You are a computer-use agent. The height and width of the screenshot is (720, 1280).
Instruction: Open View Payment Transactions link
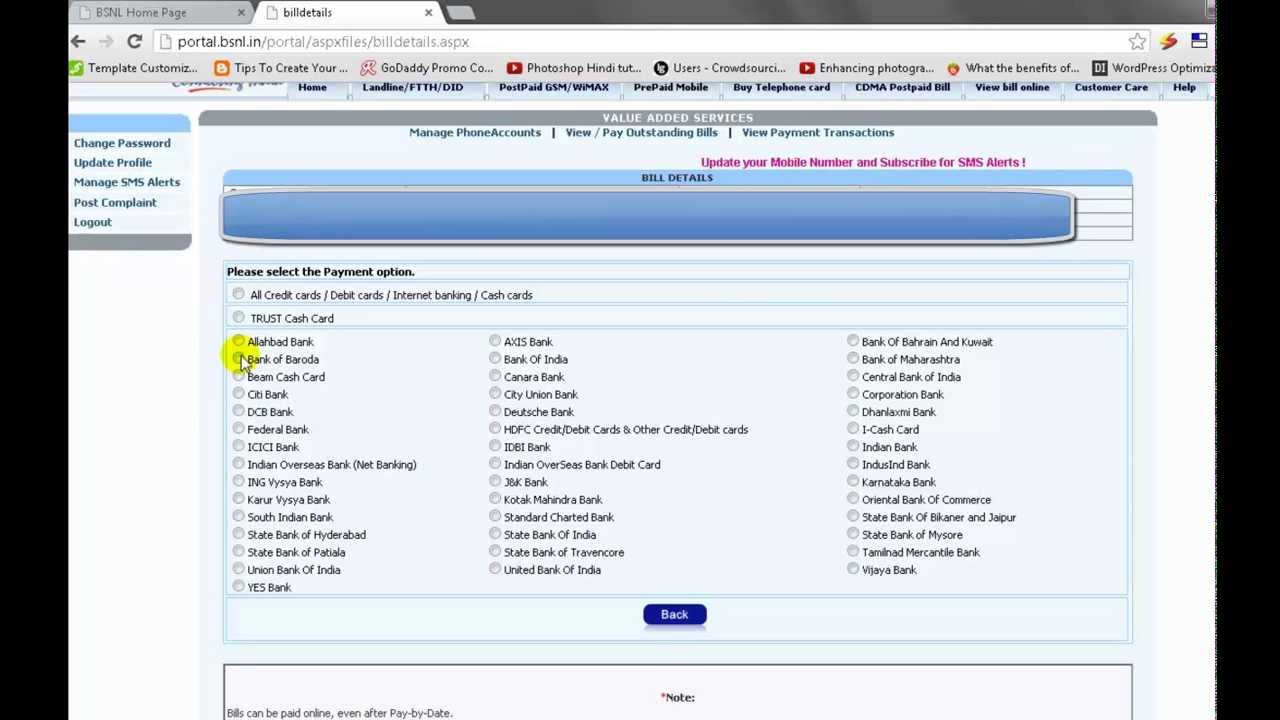tap(818, 132)
